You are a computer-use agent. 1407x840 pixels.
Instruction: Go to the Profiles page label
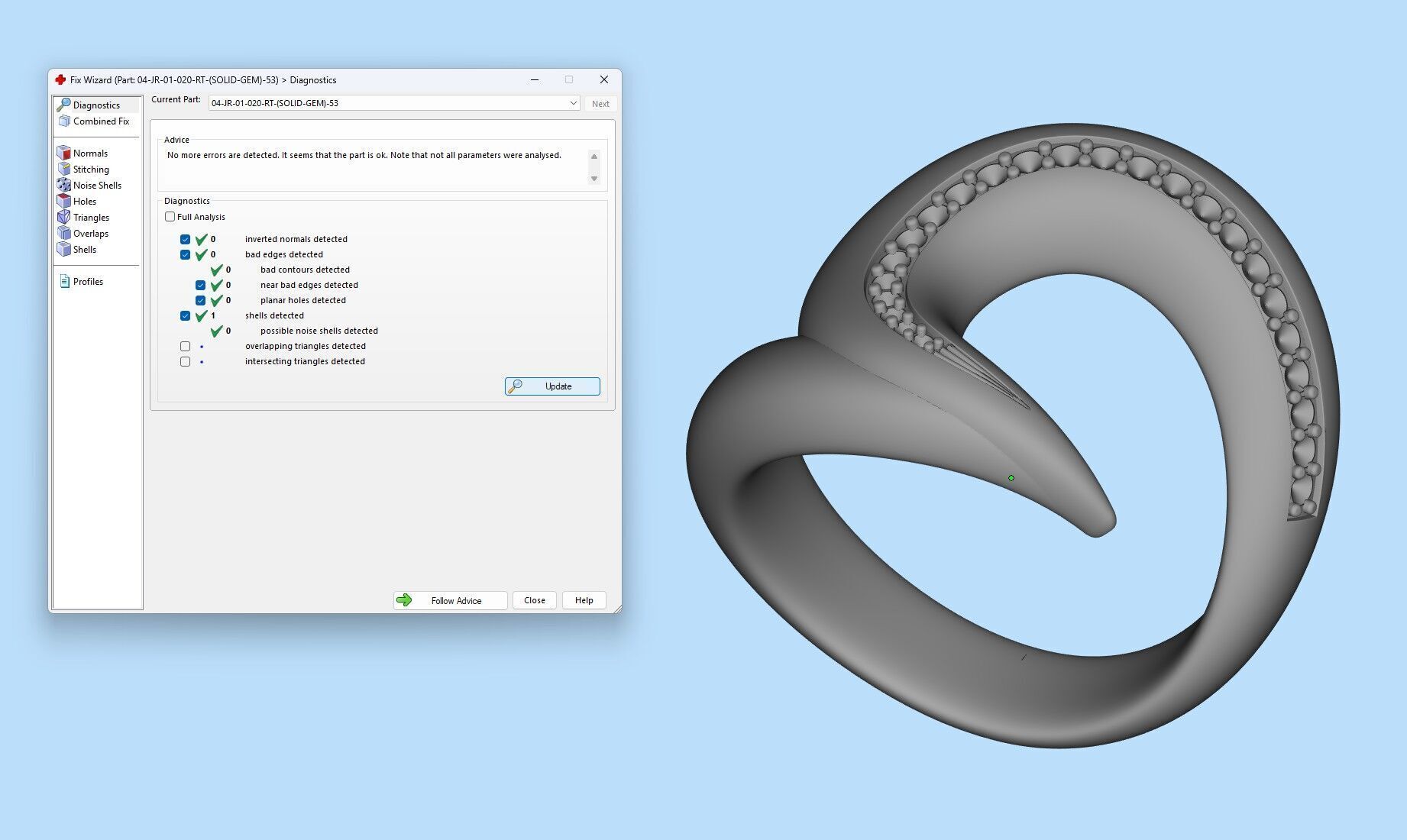[x=88, y=282]
